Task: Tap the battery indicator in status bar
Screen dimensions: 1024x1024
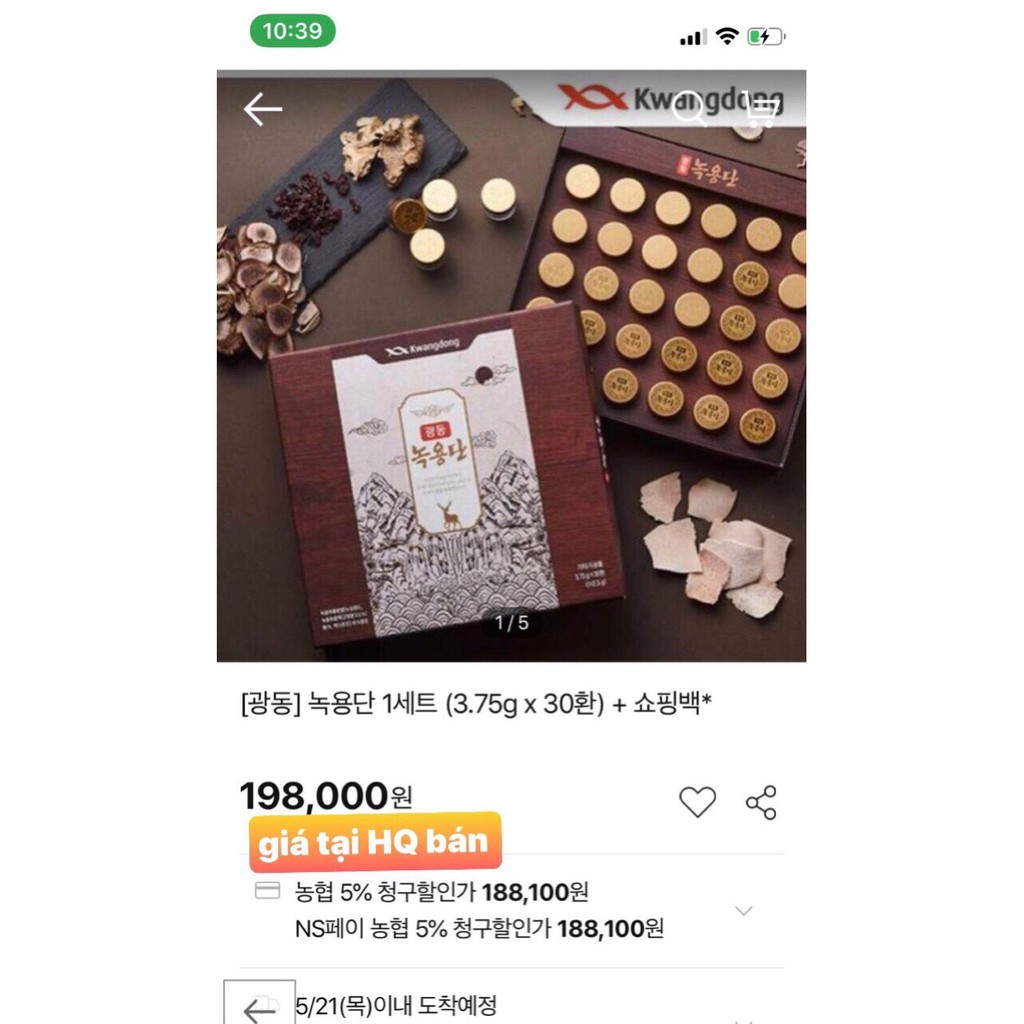Action: tap(767, 37)
